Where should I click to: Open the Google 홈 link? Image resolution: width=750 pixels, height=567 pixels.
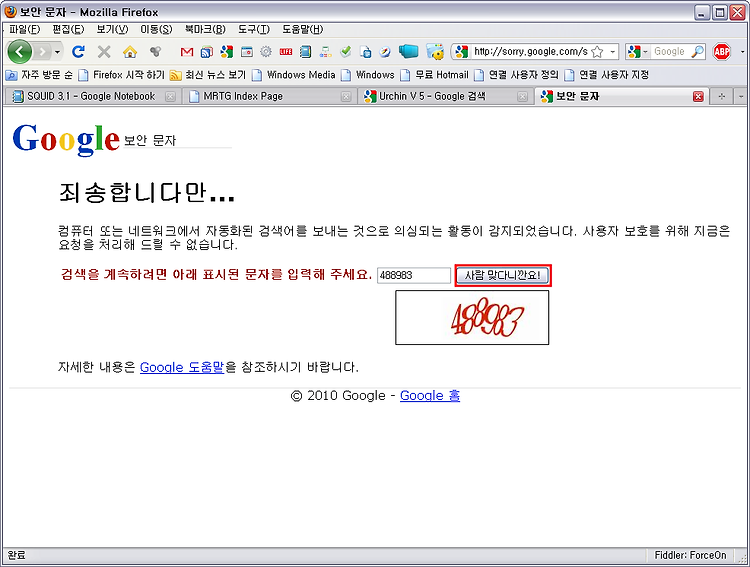click(430, 395)
